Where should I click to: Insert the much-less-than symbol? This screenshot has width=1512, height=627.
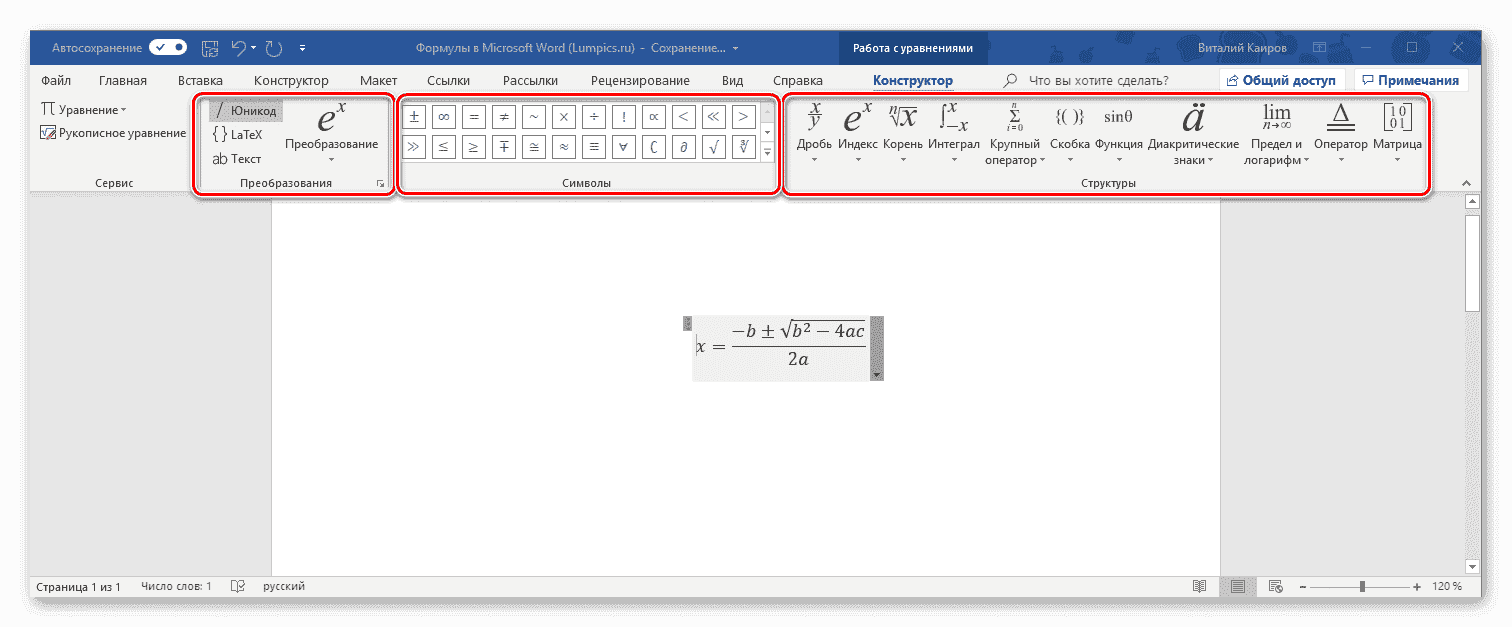pyautogui.click(x=714, y=117)
